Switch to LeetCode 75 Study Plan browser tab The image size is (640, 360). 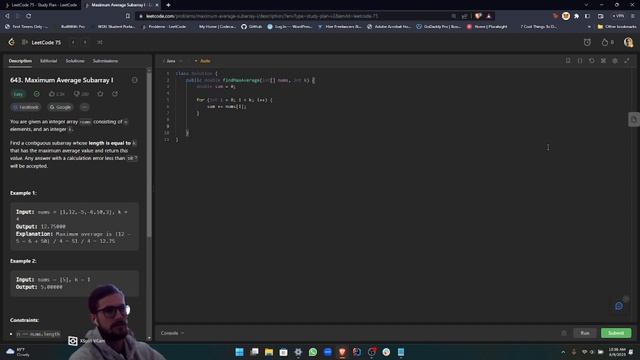pyautogui.click(x=41, y=5)
